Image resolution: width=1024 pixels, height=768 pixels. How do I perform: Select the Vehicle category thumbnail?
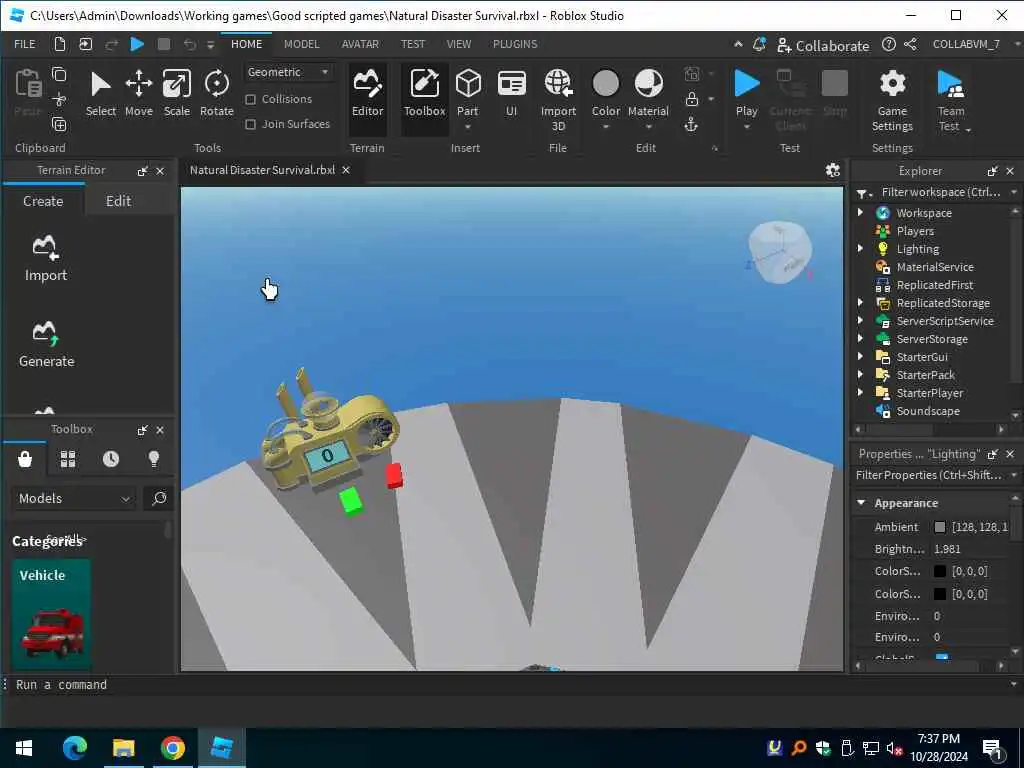[x=51, y=614]
